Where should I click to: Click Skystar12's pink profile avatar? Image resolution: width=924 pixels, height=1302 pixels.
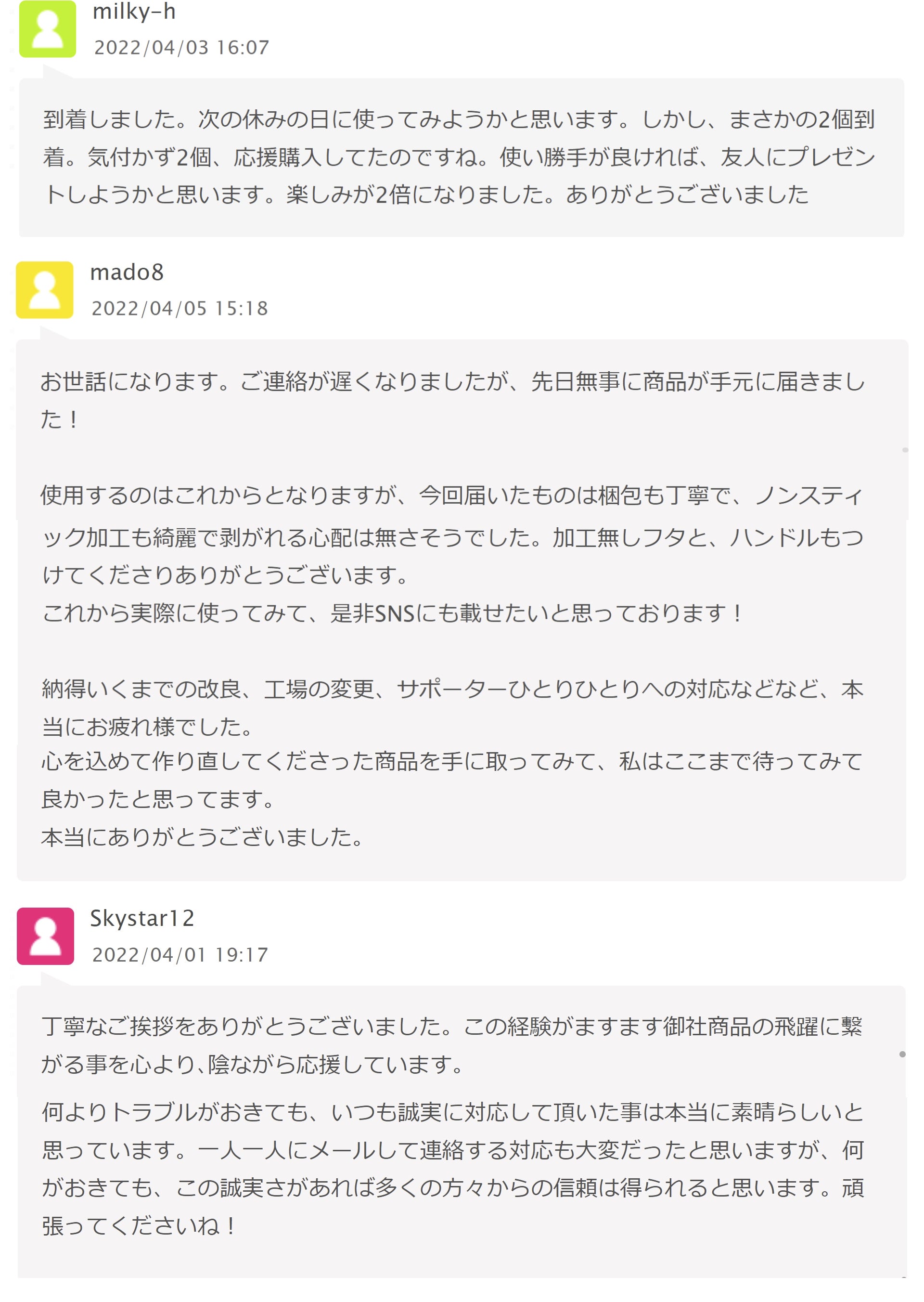pyautogui.click(x=46, y=936)
